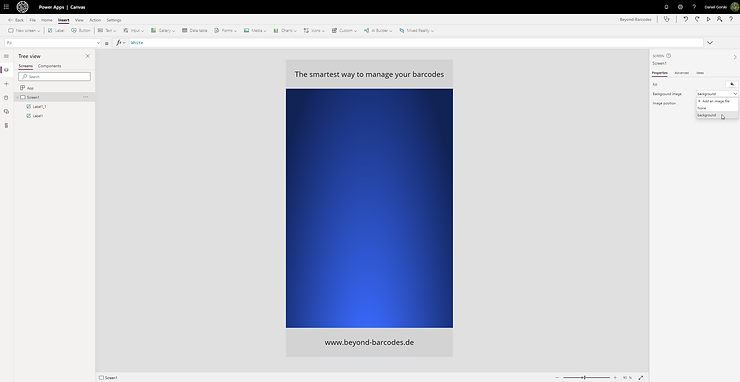
Task: Switch to the Components tab
Action: (50, 66)
